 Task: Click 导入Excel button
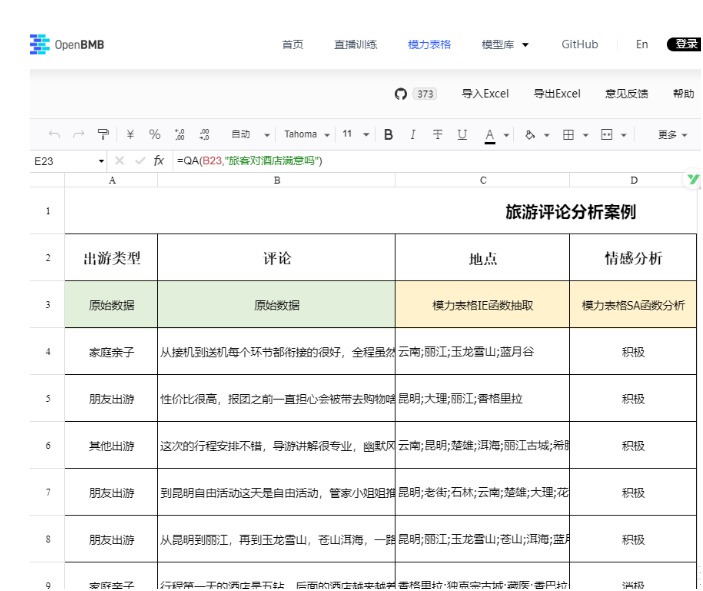[x=485, y=94]
